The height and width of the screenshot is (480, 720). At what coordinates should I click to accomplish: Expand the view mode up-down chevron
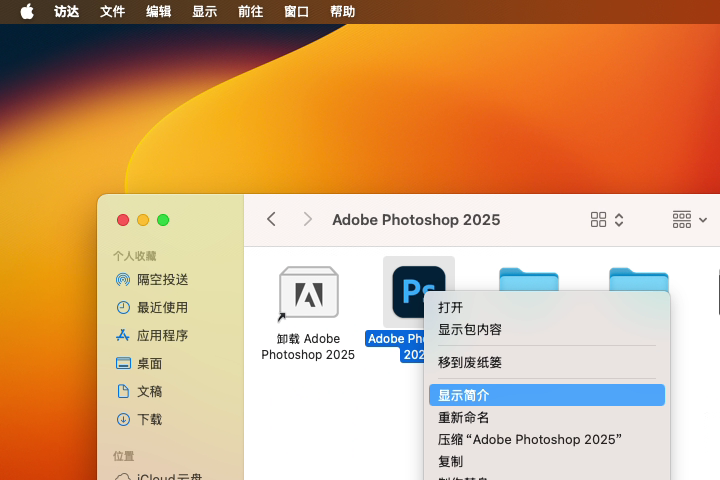[619, 220]
